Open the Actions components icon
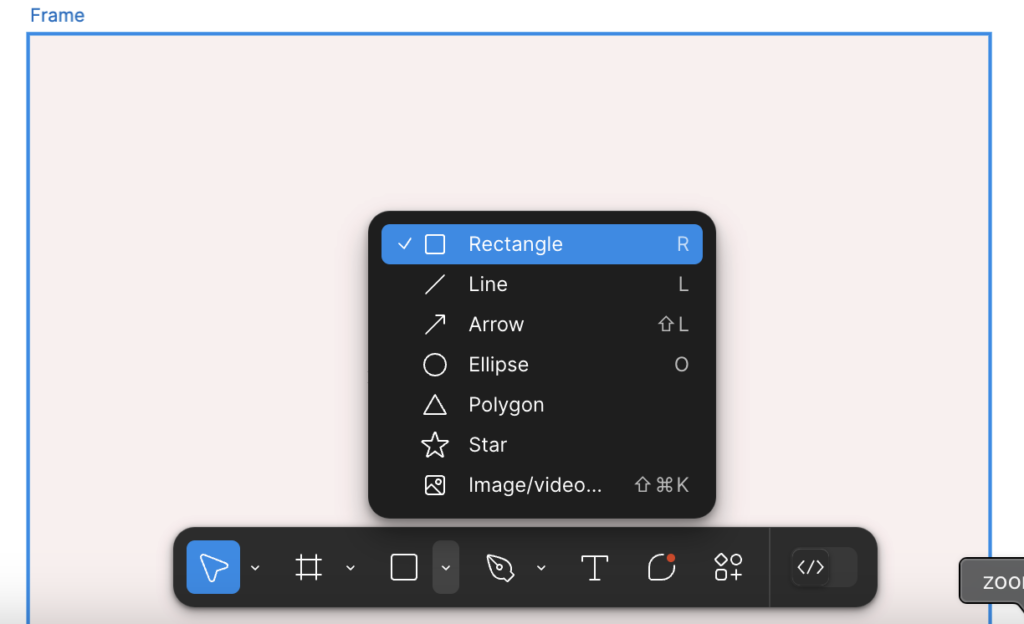Screen dimensions: 1024x624 point(728,567)
